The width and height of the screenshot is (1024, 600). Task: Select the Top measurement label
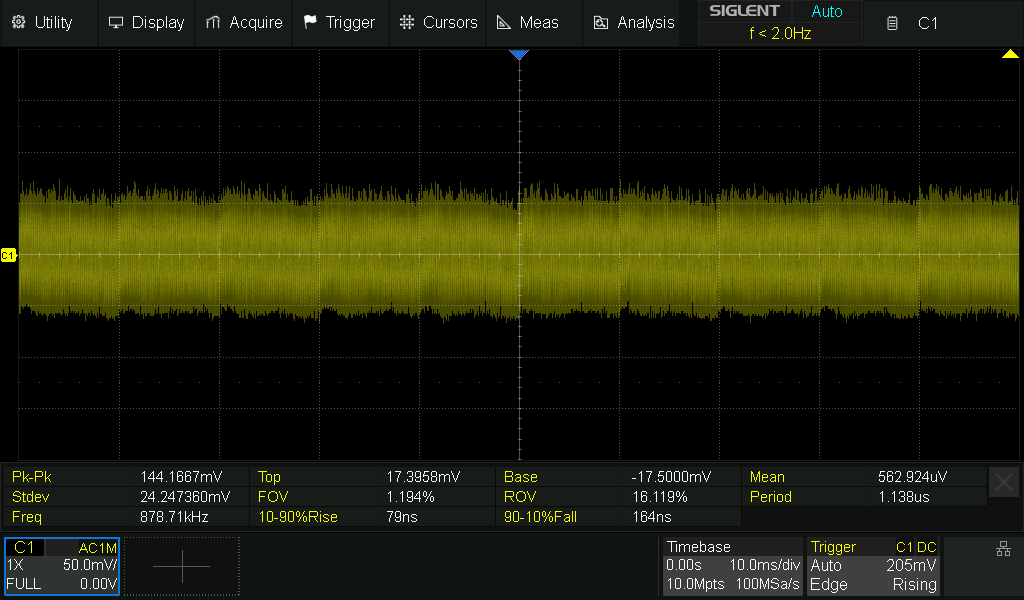(x=269, y=477)
